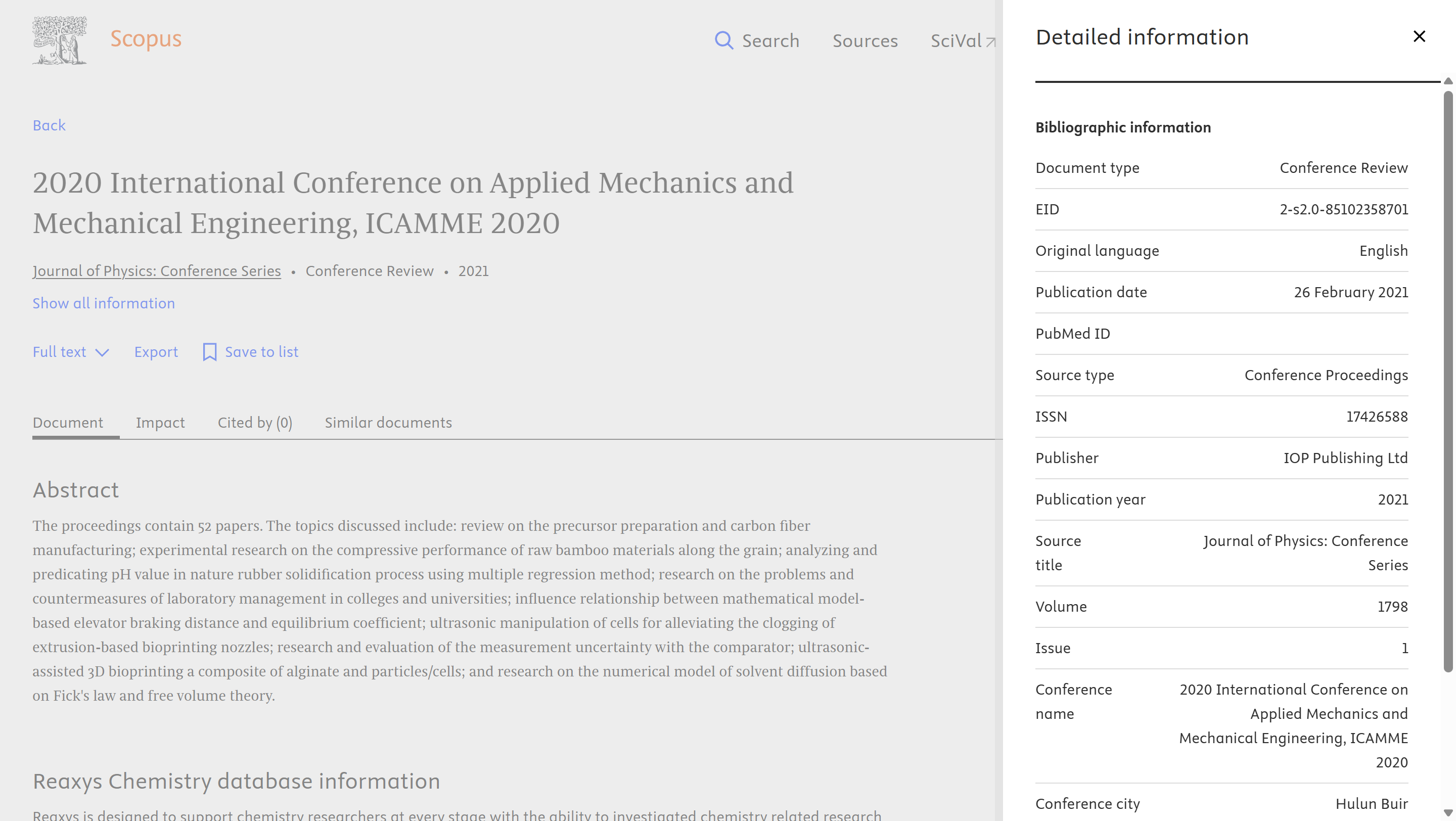Switch to Cited by (0) tab
The height and width of the screenshot is (821, 1456).
pyautogui.click(x=255, y=423)
